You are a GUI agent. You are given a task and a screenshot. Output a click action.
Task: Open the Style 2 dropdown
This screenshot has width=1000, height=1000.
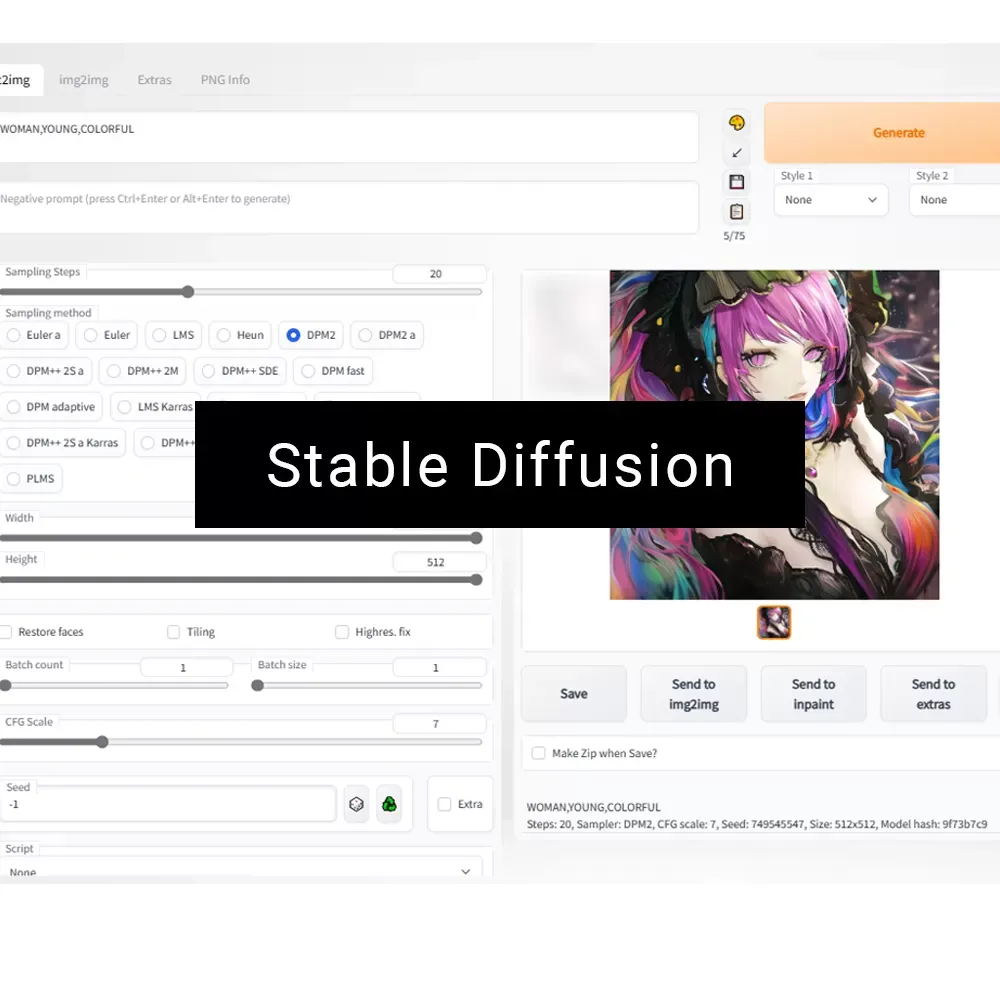point(960,200)
